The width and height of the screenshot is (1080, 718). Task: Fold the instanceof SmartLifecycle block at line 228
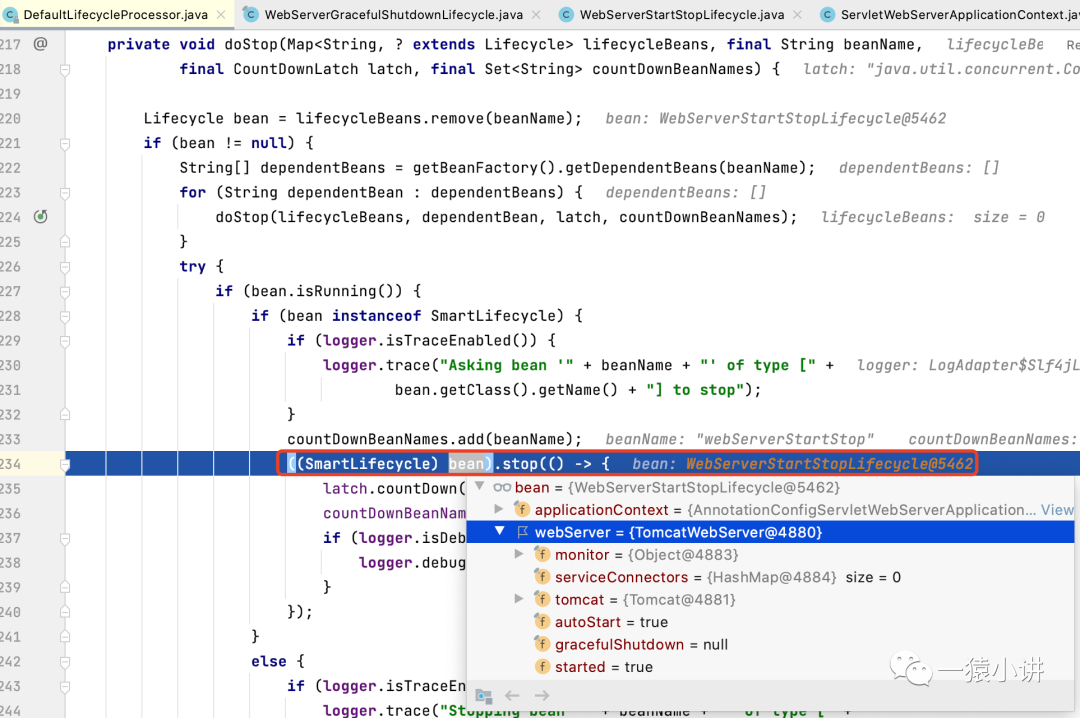pos(65,316)
